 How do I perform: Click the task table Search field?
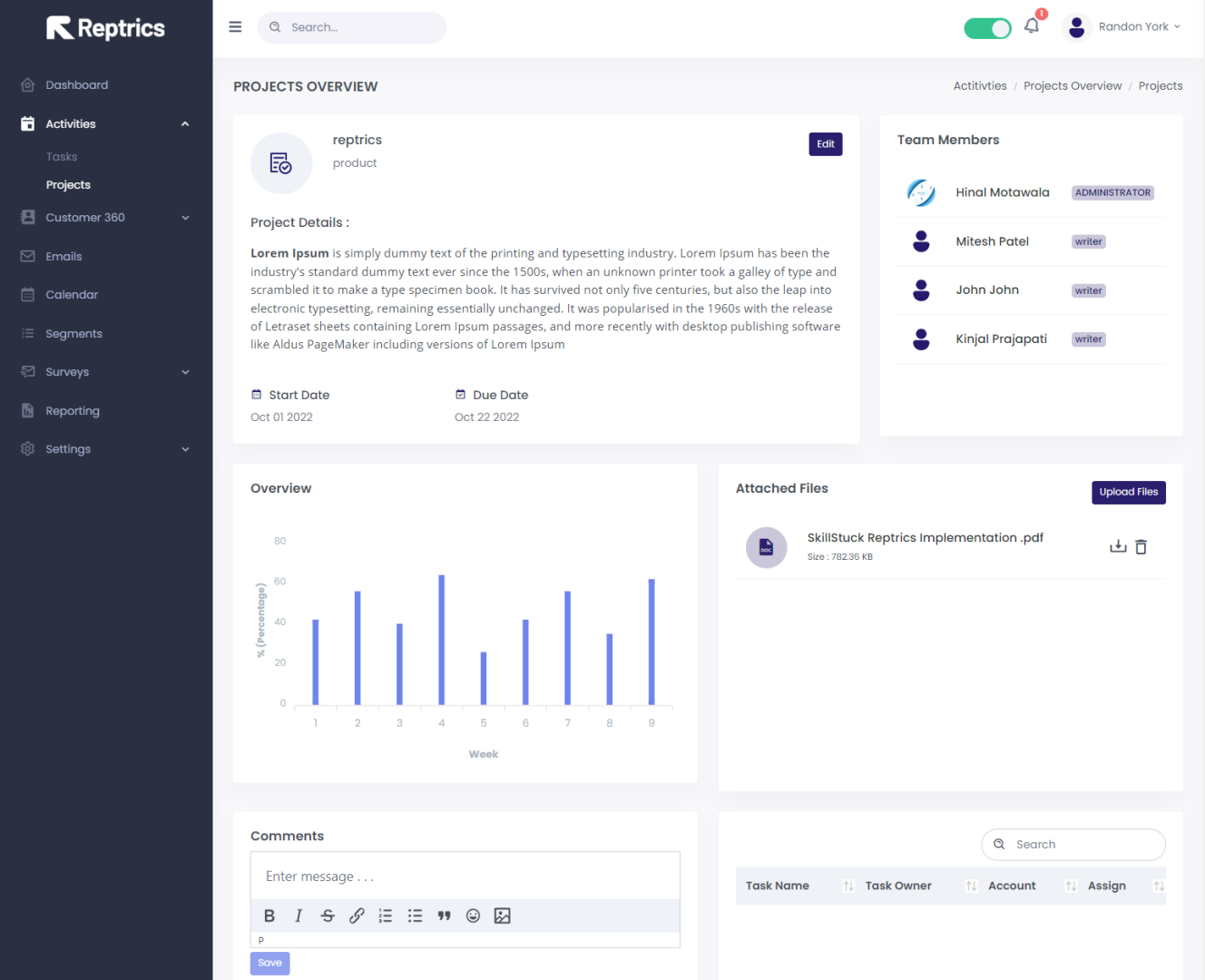1073,845
